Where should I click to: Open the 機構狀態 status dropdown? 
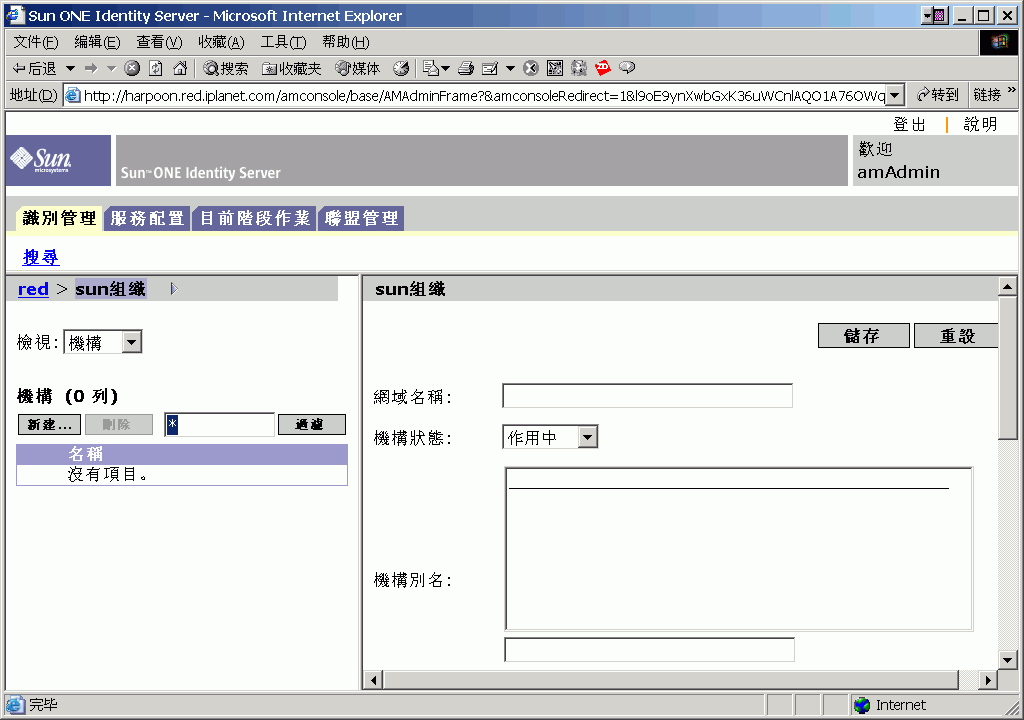tap(550, 437)
